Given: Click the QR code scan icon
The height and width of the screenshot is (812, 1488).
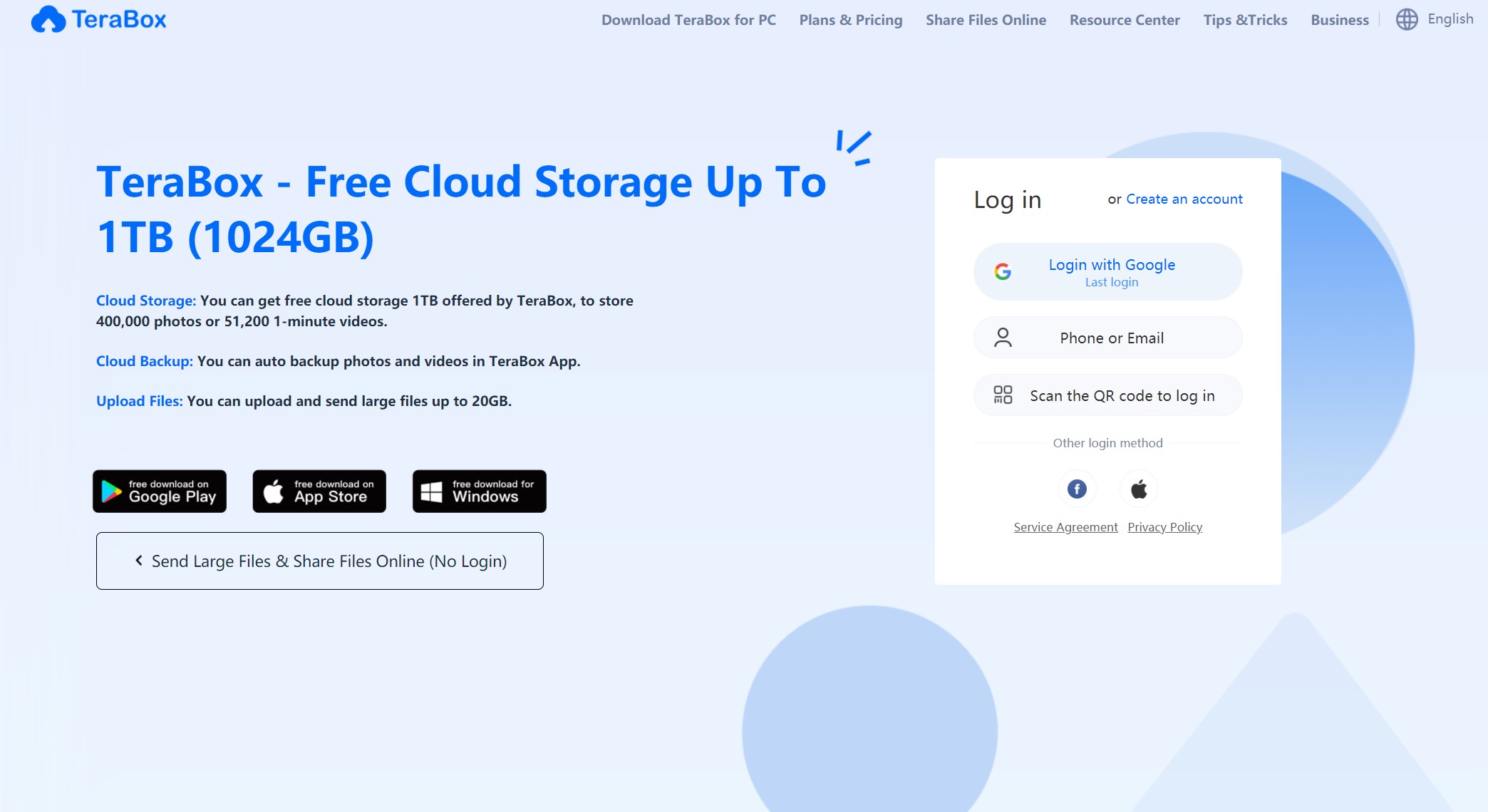Looking at the screenshot, I should [1001, 394].
